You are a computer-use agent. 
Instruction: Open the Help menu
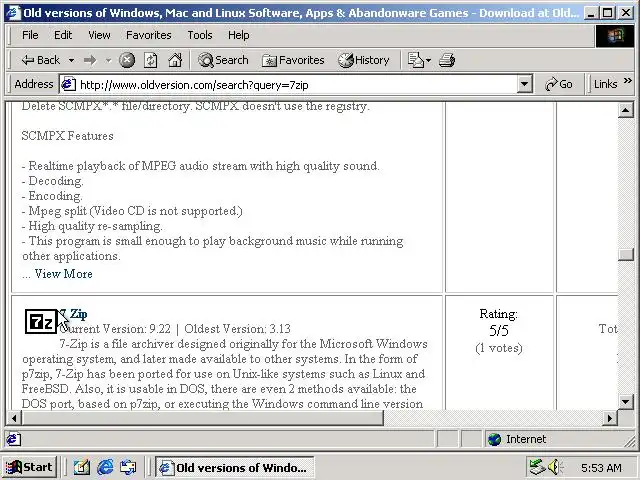pyautogui.click(x=238, y=35)
